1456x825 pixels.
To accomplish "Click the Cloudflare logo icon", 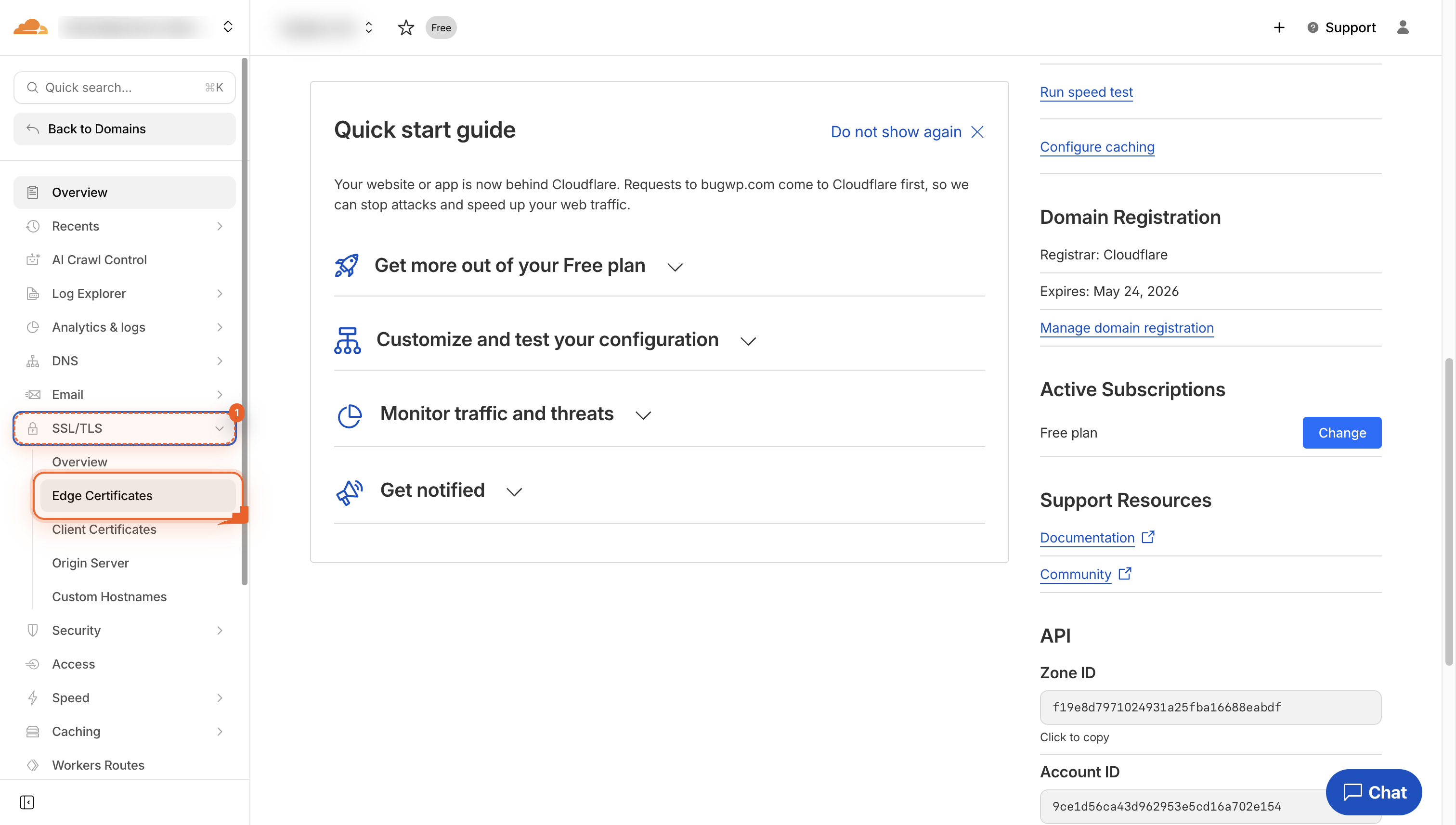I will (29, 26).
